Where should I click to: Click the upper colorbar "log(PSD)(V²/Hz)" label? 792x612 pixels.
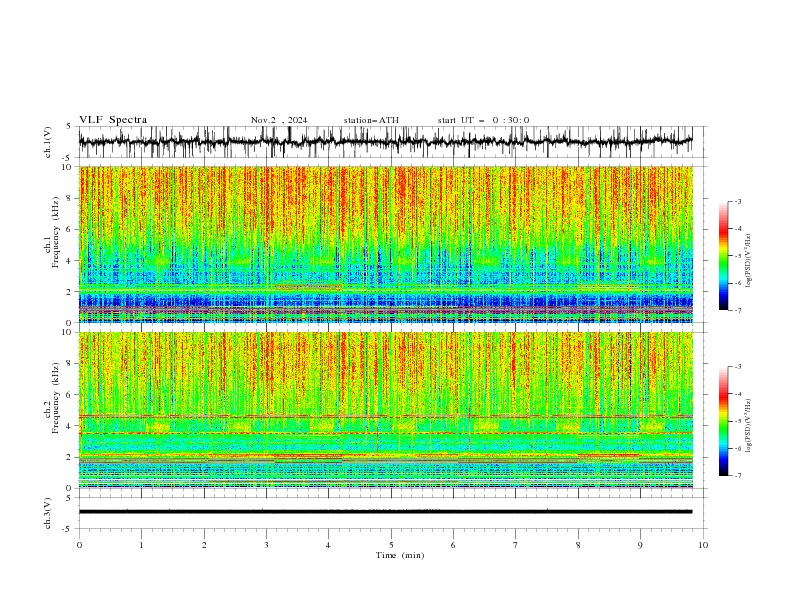[x=749, y=261]
